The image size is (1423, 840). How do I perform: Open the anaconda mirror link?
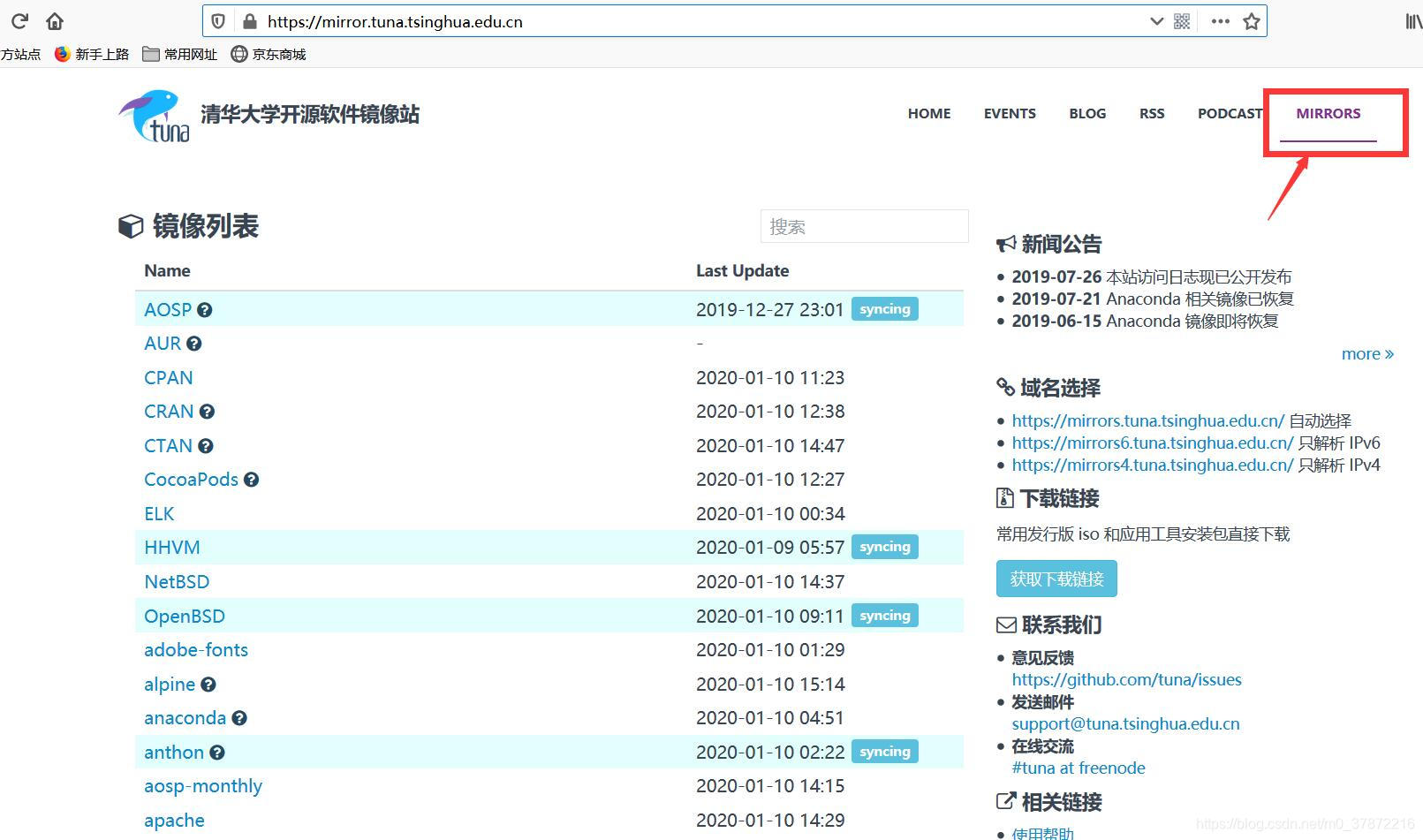tap(185, 718)
